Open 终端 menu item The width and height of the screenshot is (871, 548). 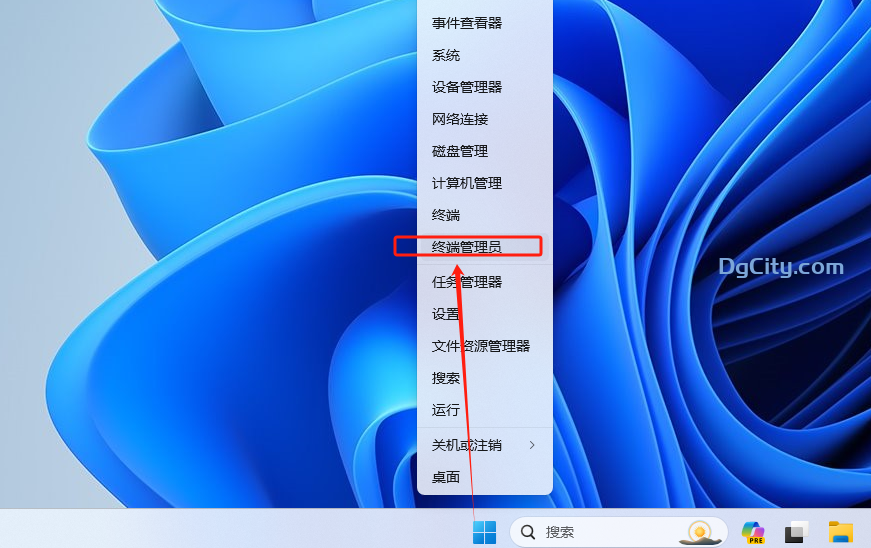tap(484, 215)
